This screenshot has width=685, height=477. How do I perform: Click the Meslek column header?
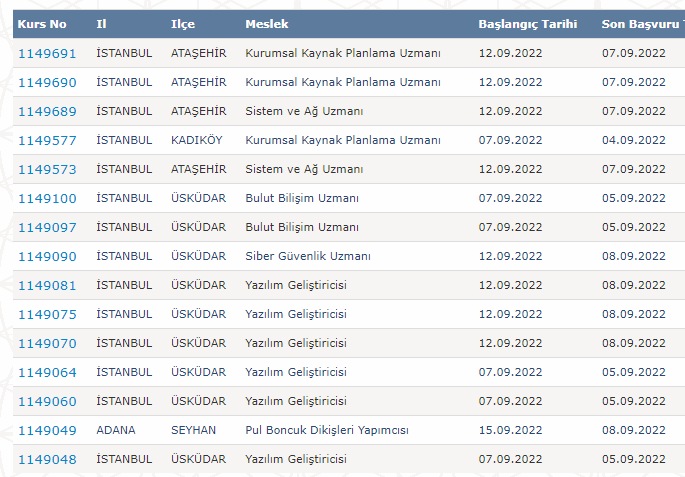click(265, 24)
